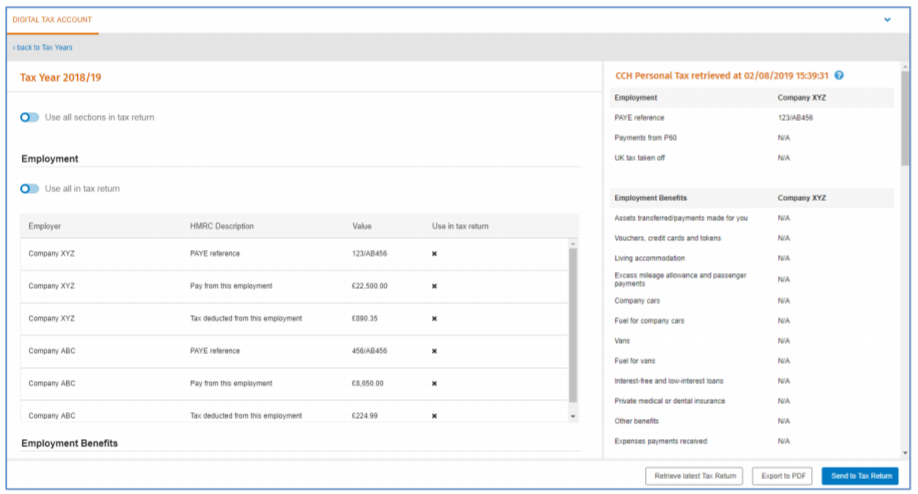Select the value £22,500.00

(x=369, y=286)
